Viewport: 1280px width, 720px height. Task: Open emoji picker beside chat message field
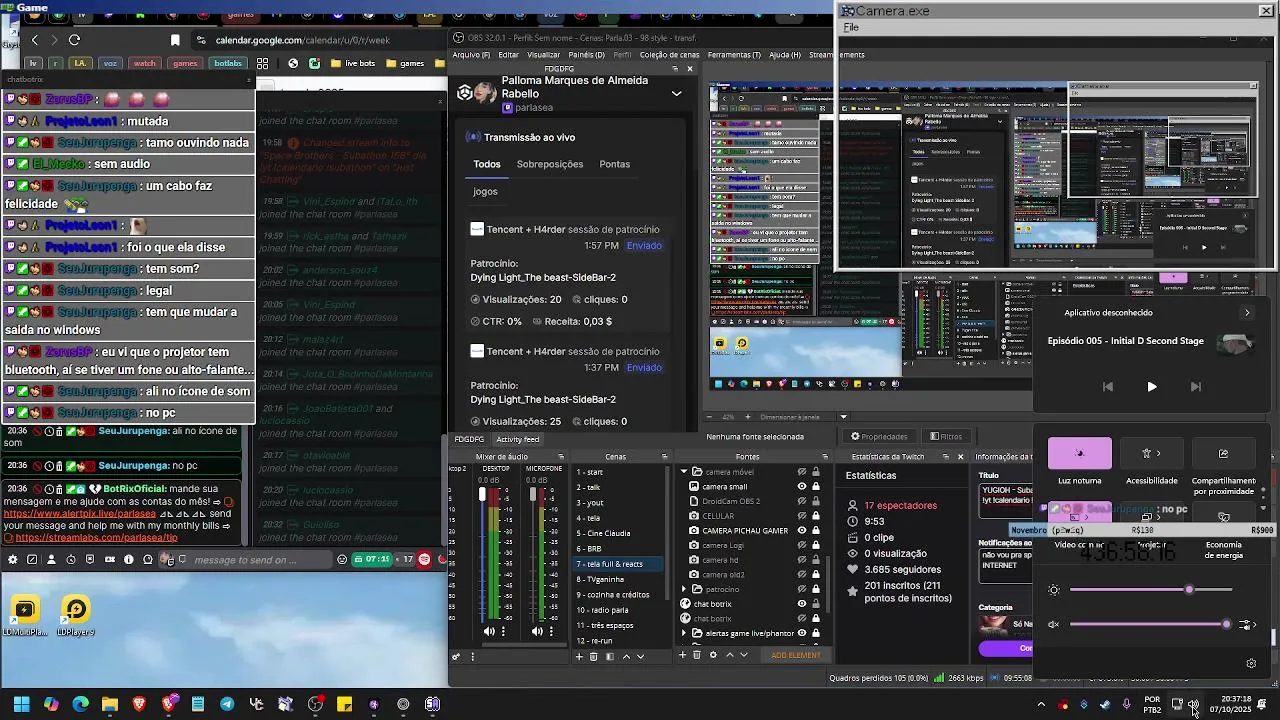[x=343, y=559]
